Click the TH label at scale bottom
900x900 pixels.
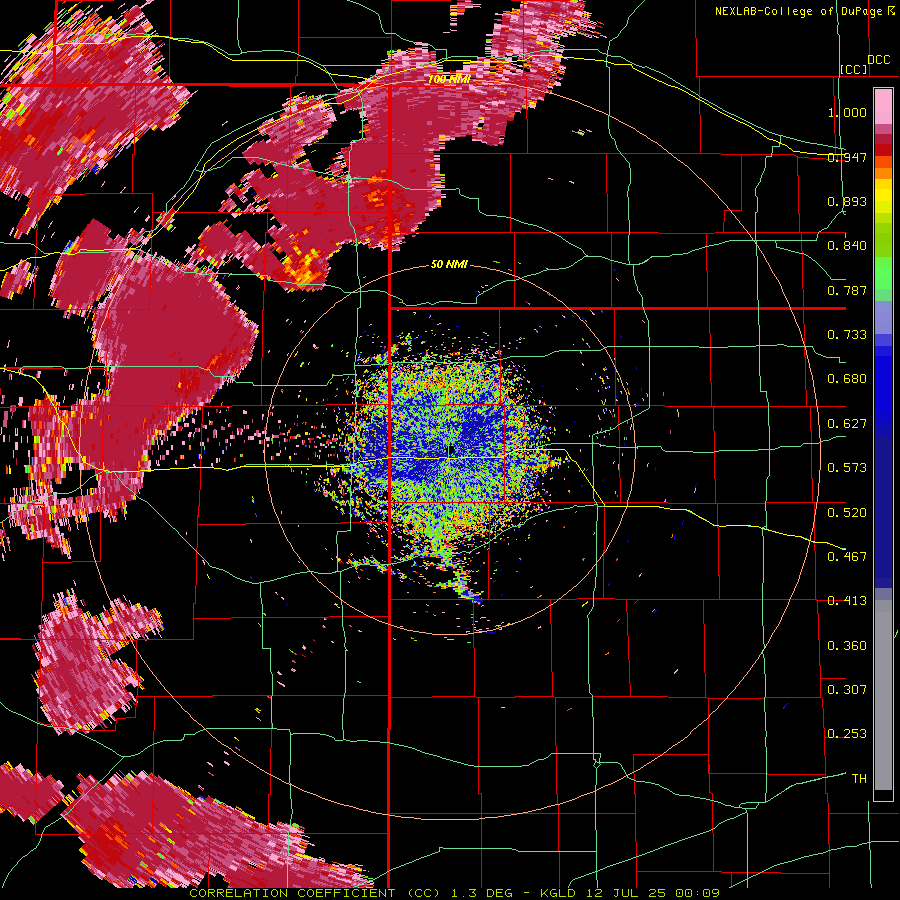point(859,778)
